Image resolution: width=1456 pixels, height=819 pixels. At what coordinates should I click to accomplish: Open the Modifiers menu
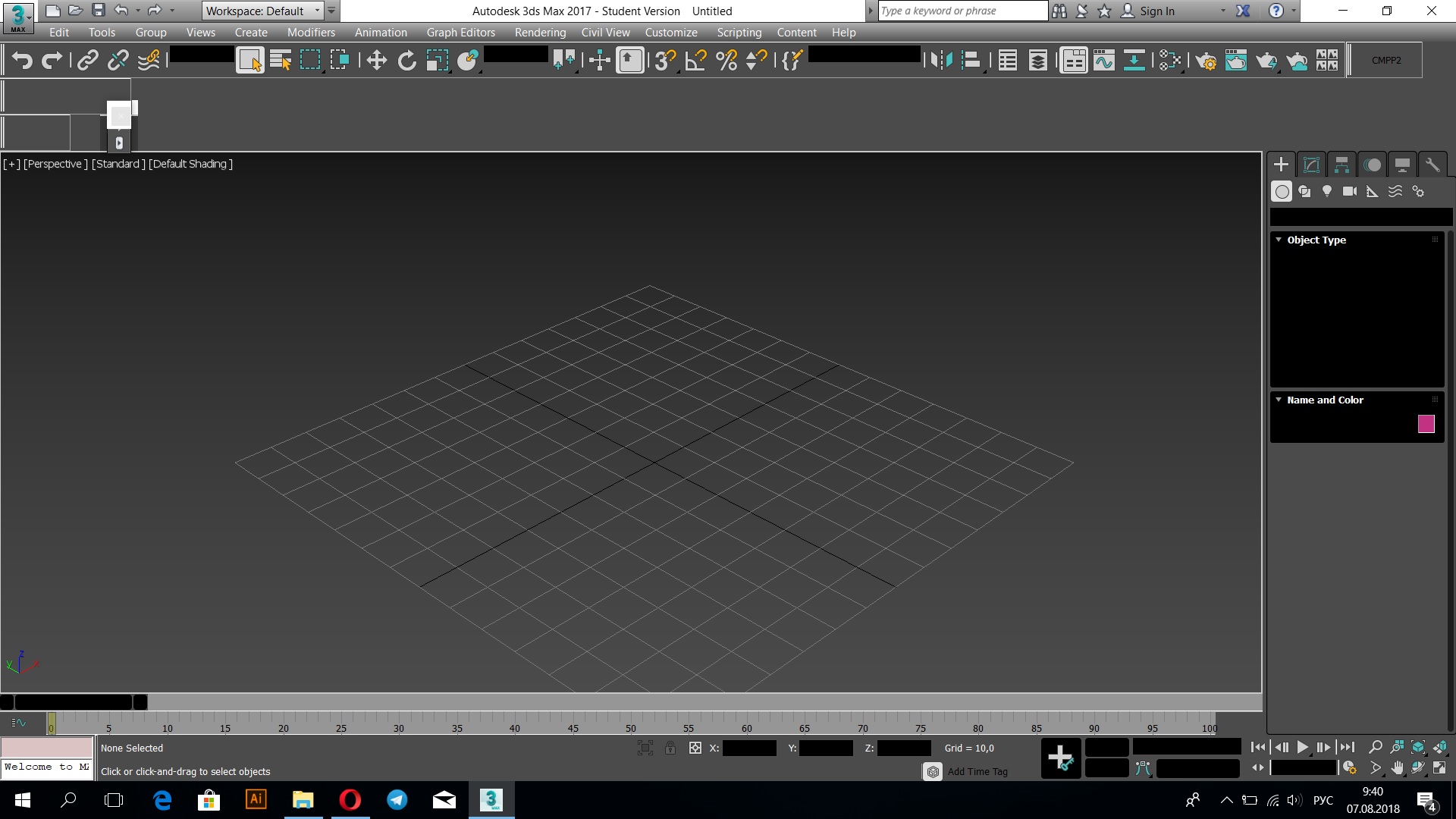coord(311,32)
